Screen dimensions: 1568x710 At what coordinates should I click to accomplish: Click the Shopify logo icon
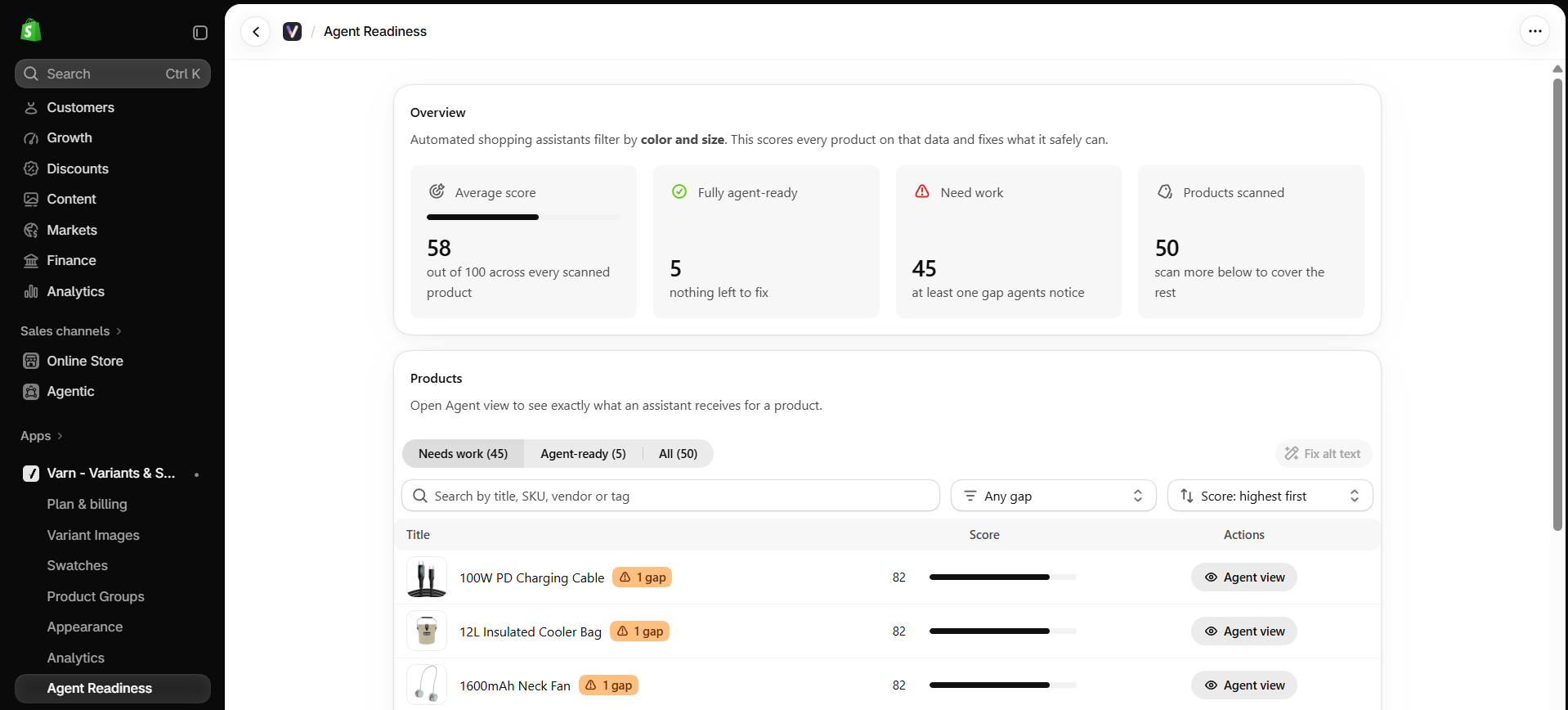31,31
